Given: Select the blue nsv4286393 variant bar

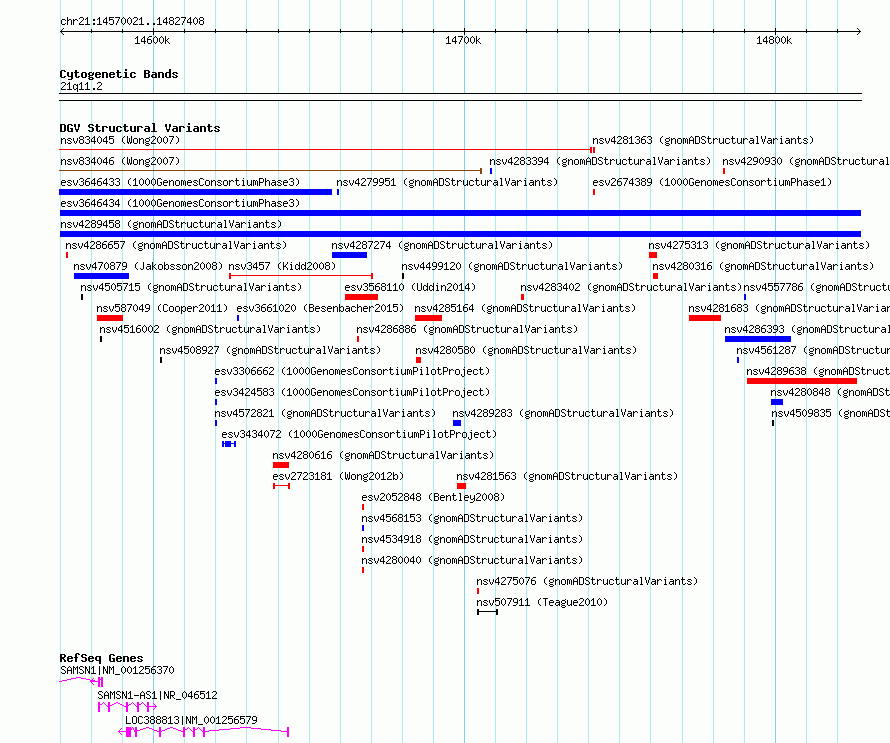Looking at the screenshot, I should tap(758, 339).
